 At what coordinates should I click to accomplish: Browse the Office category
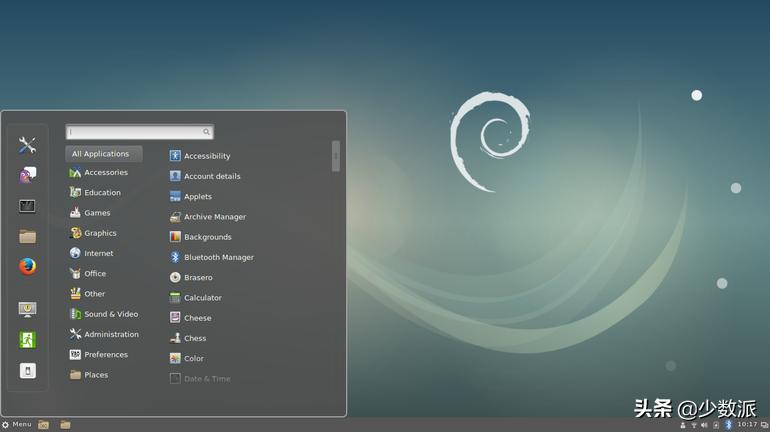[88, 273]
